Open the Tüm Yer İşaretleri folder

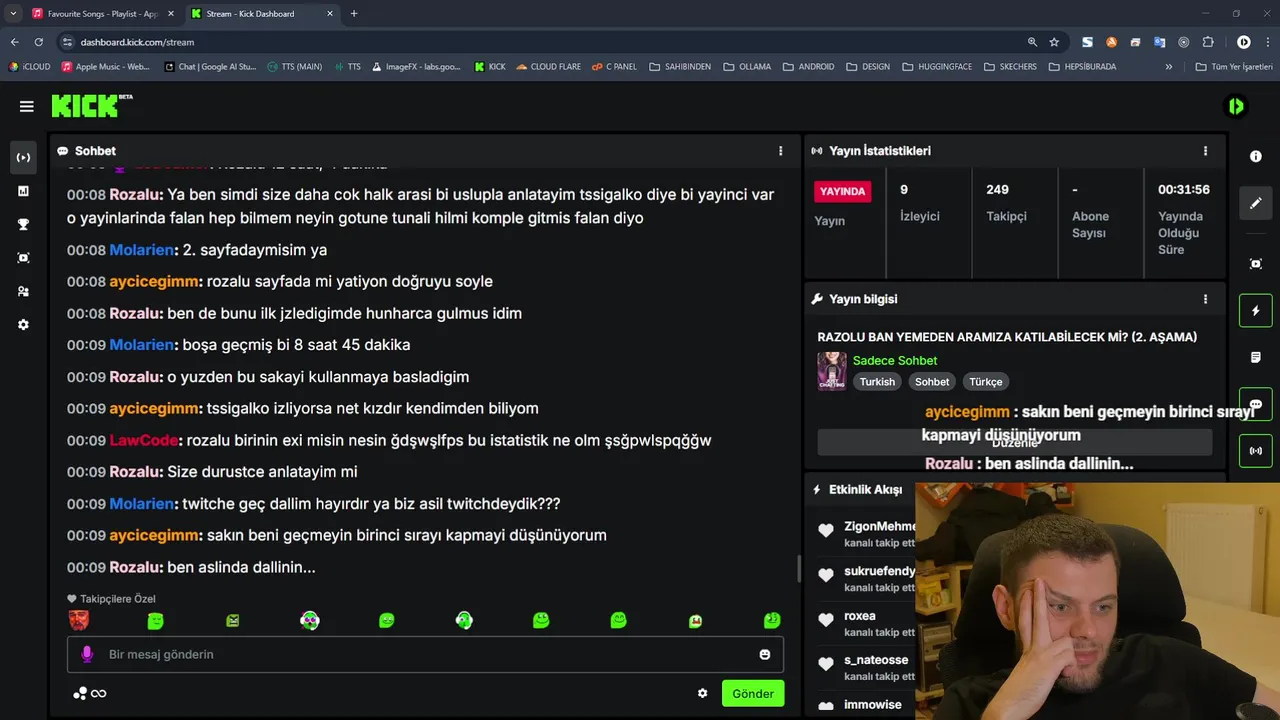pos(1234,67)
